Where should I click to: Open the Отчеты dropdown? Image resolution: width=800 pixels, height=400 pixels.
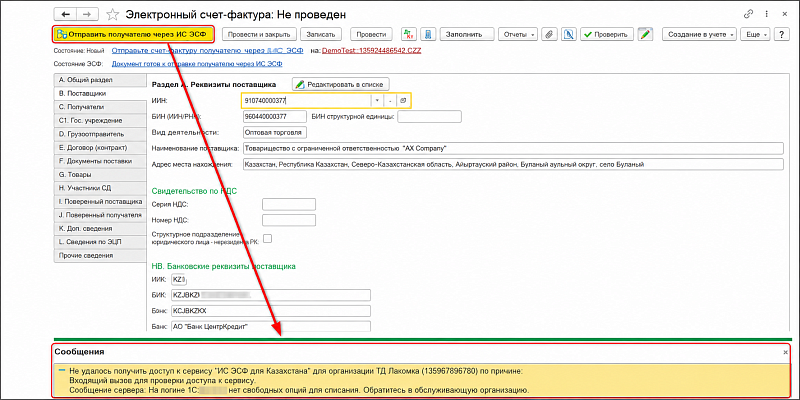pyautogui.click(x=518, y=34)
